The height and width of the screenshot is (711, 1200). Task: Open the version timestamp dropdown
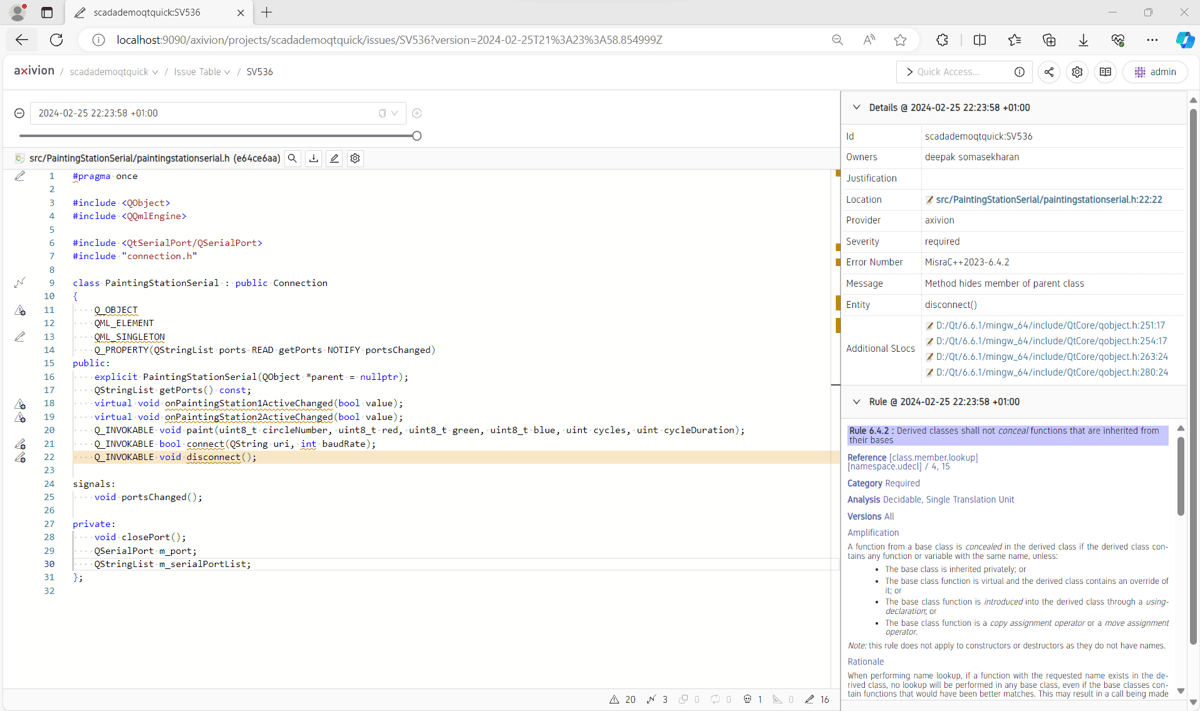tap(395, 113)
